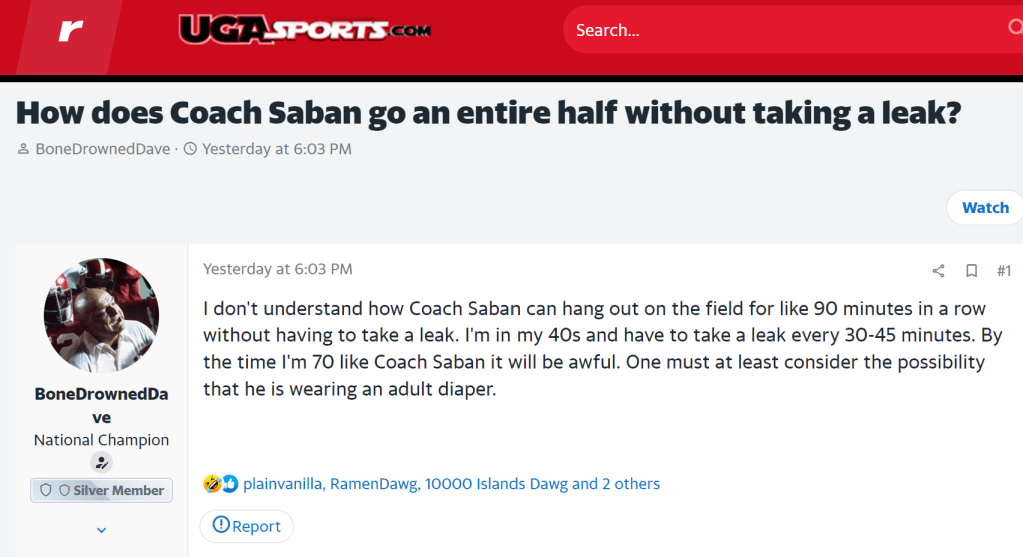
Task: Click the thread starter badge icon under National Champion
Action: (x=101, y=462)
